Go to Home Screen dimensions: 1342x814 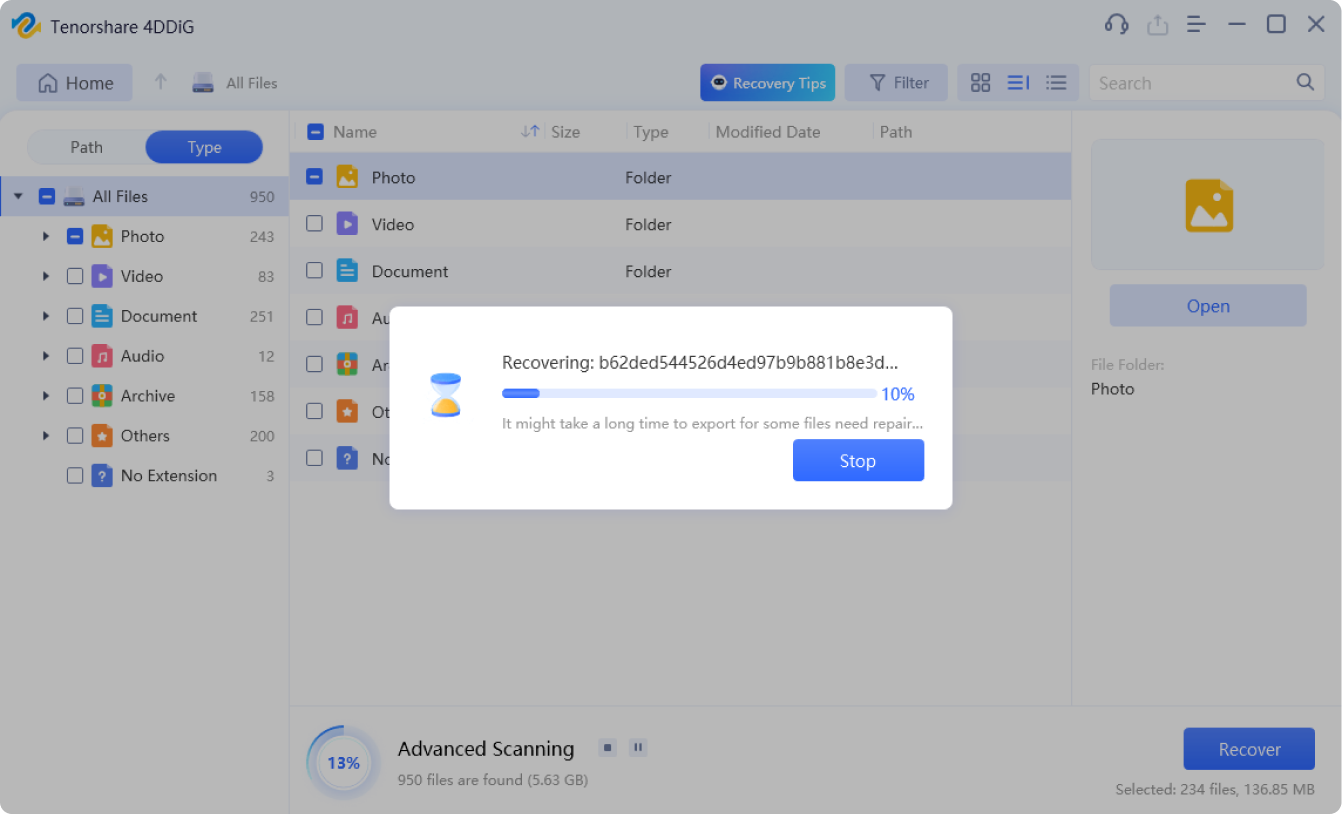coord(74,83)
